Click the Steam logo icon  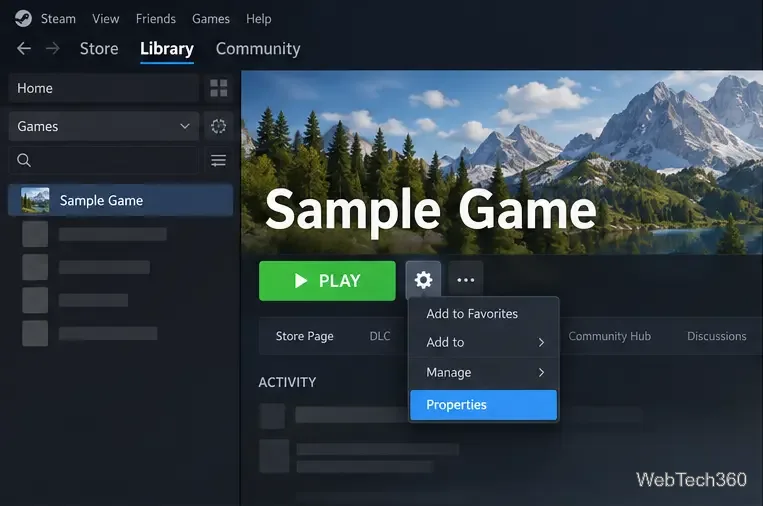pos(23,18)
